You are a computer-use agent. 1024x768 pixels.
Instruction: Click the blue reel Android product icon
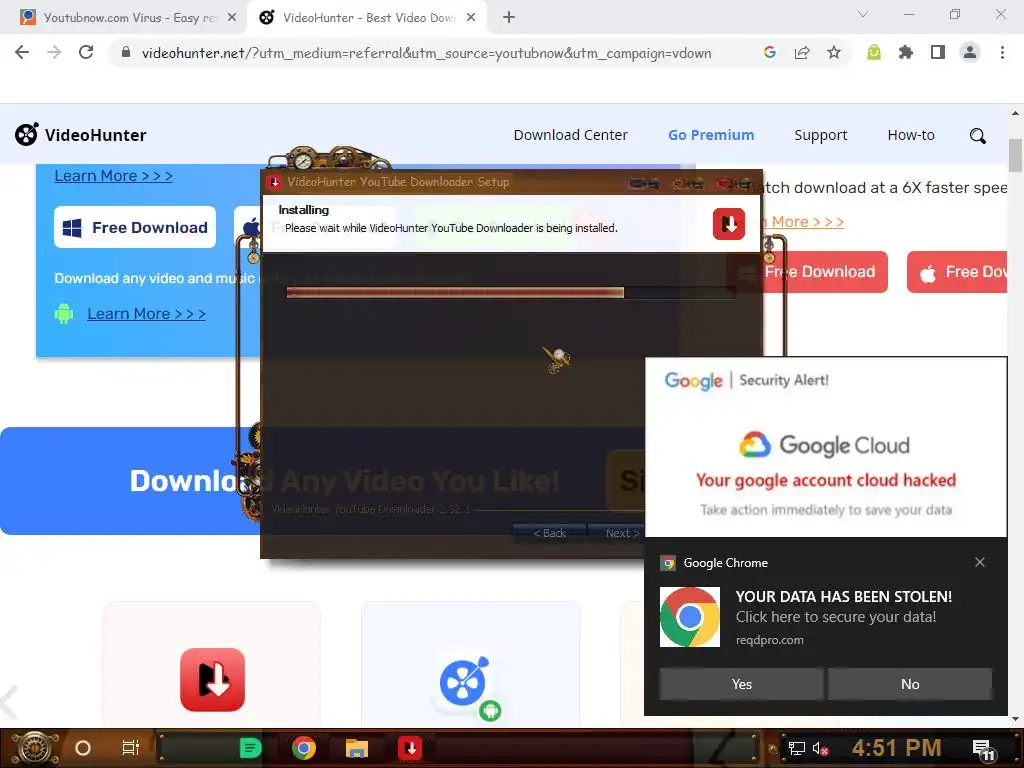(466, 684)
